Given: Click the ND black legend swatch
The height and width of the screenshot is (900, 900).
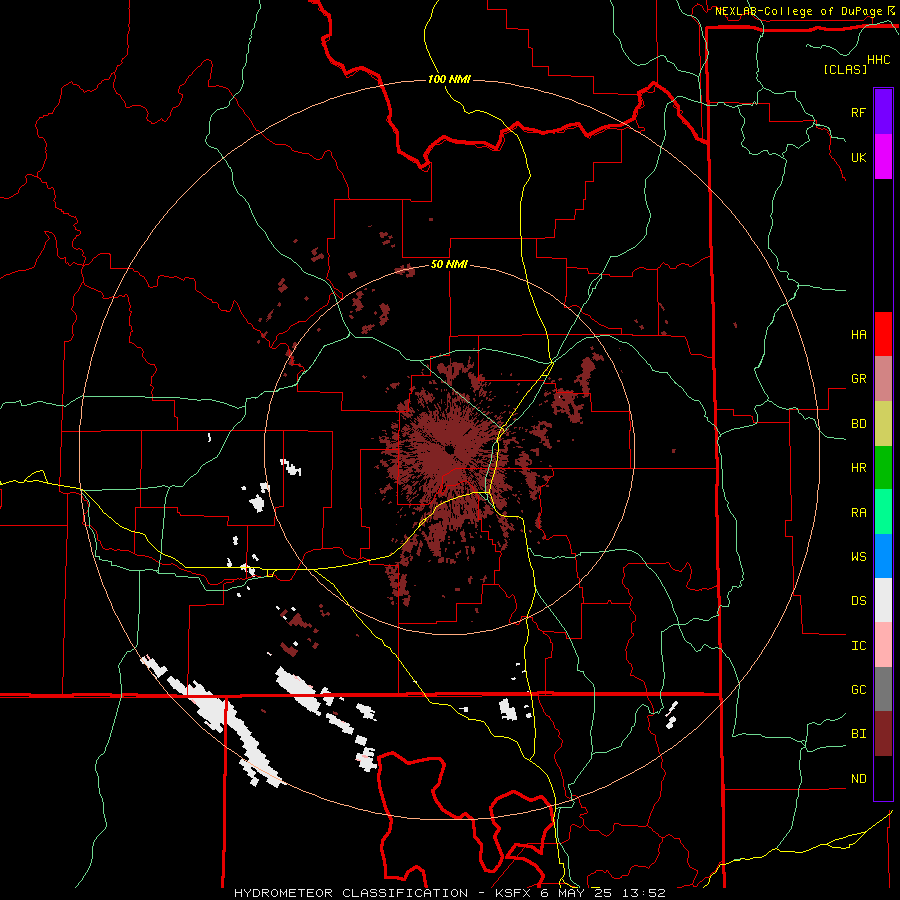Looking at the screenshot, I should (x=883, y=778).
